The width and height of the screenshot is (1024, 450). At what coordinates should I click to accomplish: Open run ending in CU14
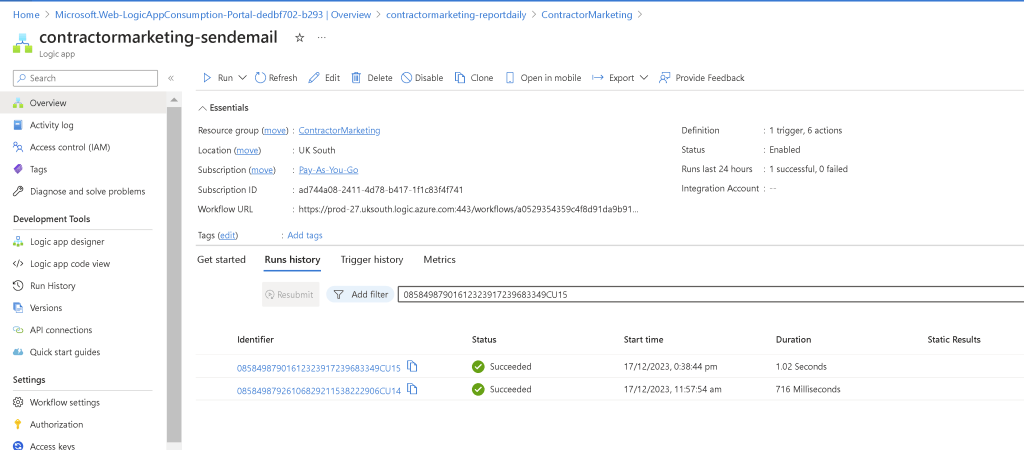[x=319, y=391]
